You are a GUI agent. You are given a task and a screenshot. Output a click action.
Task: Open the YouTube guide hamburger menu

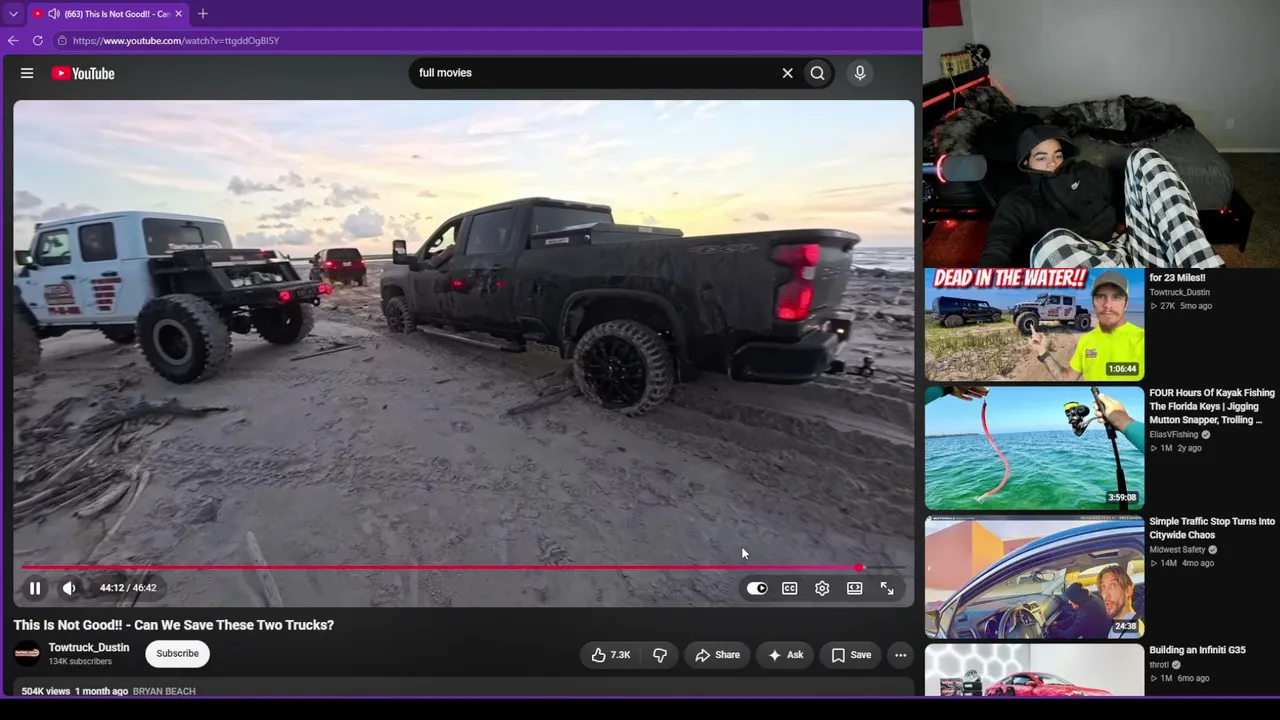[x=27, y=73]
